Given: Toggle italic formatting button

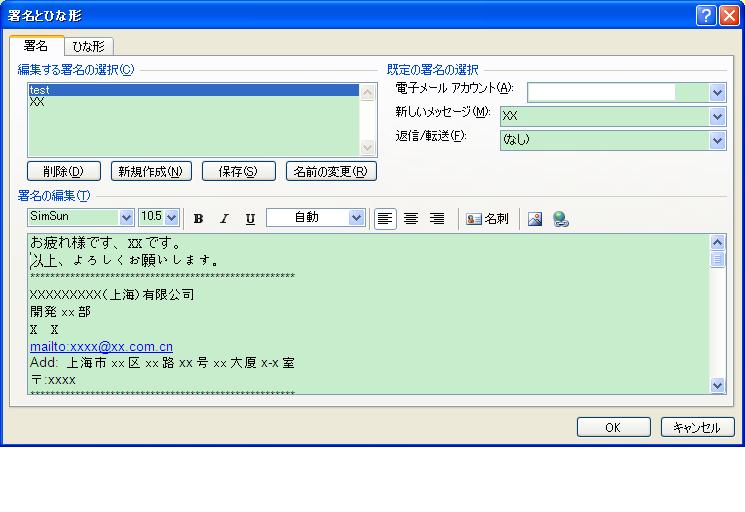Looking at the screenshot, I should click(x=224, y=218).
